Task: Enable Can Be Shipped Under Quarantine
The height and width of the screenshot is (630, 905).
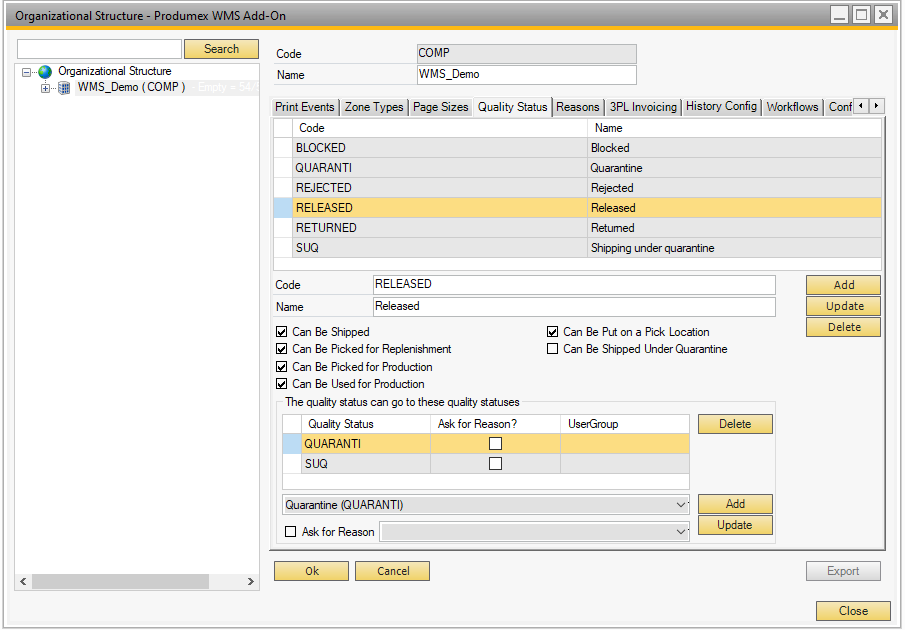Action: pyautogui.click(x=553, y=349)
